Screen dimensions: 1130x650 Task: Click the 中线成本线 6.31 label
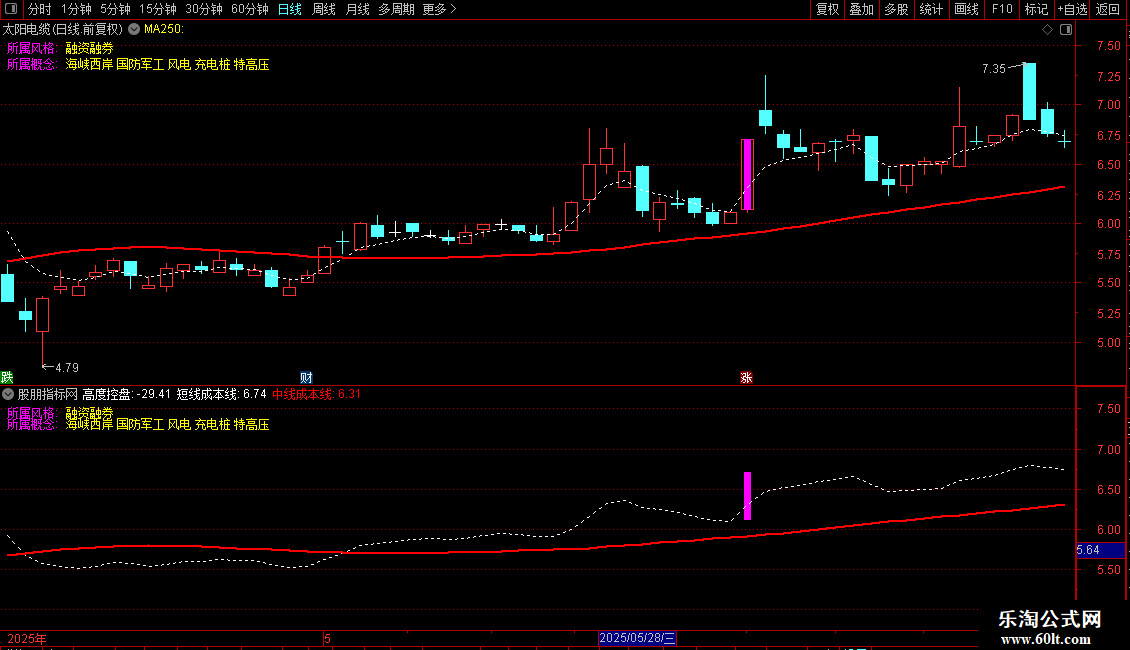click(x=316, y=394)
